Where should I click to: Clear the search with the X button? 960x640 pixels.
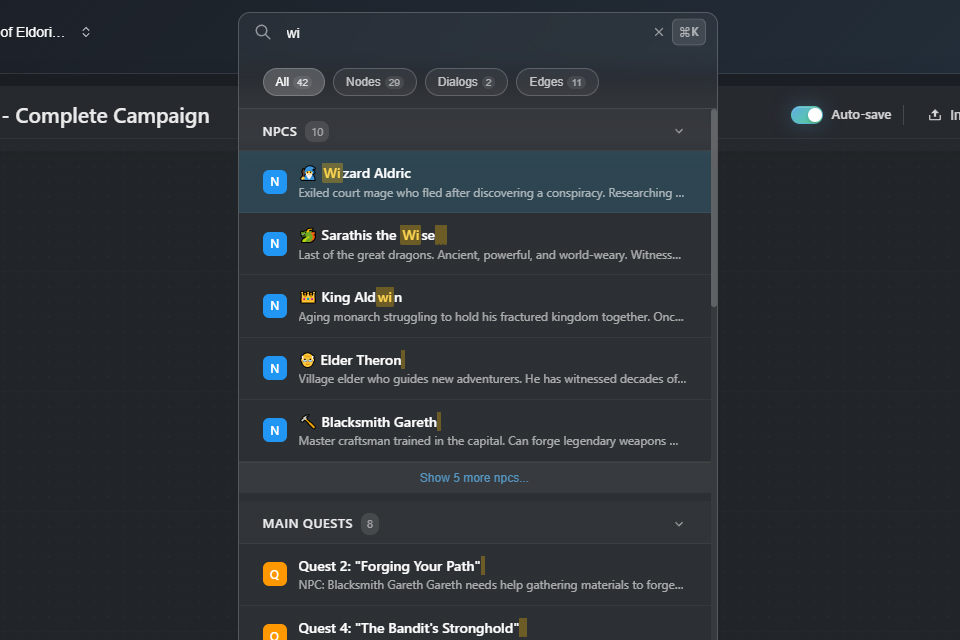(659, 32)
